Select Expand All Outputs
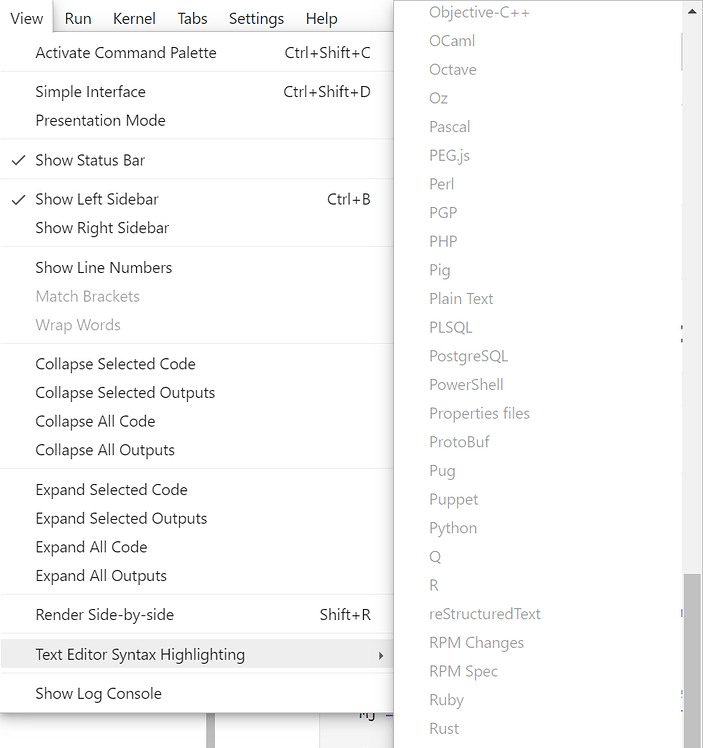This screenshot has width=703, height=748. [101, 576]
